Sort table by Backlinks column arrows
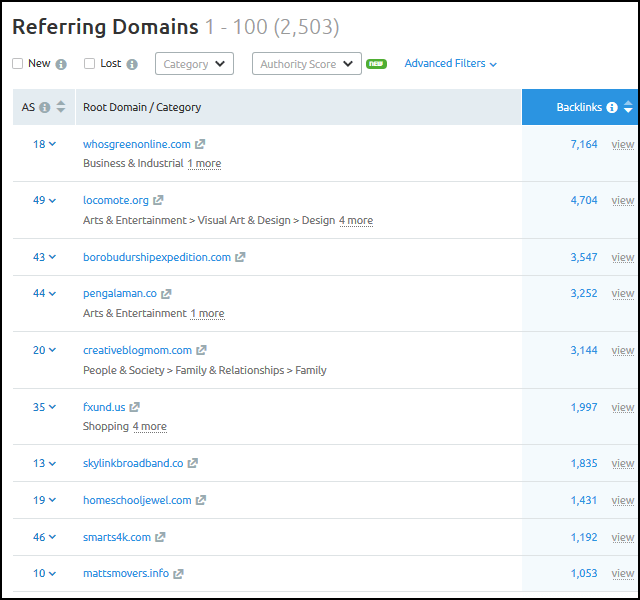The width and height of the screenshot is (640, 600). (628, 107)
